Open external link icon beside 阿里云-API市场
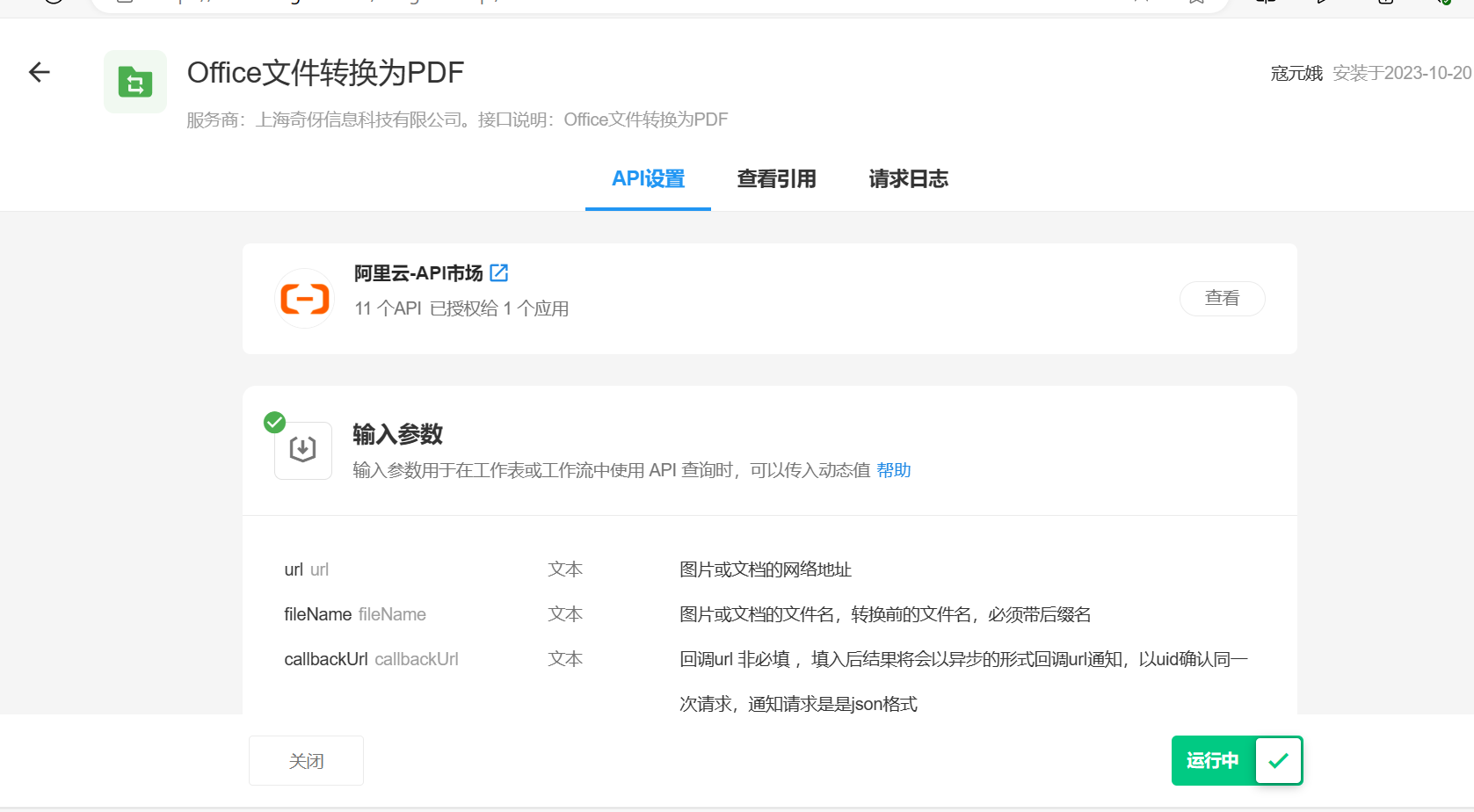1474x812 pixels. point(499,273)
